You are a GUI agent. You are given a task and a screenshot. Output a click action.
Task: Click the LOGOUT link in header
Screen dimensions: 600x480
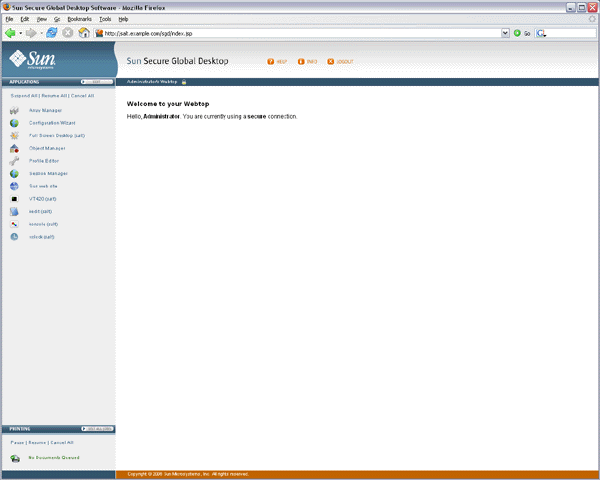point(345,62)
